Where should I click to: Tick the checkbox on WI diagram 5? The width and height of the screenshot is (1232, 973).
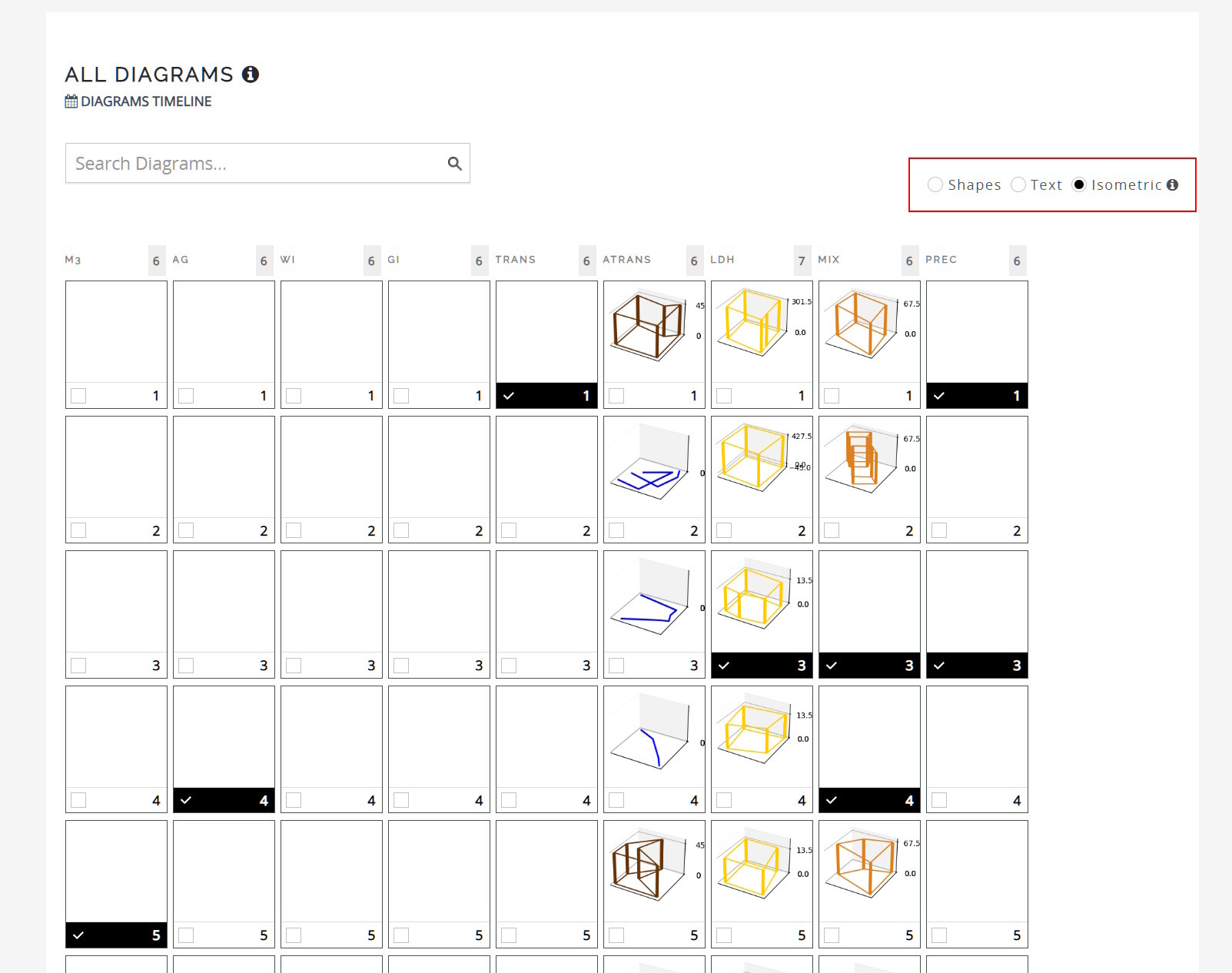(x=294, y=935)
